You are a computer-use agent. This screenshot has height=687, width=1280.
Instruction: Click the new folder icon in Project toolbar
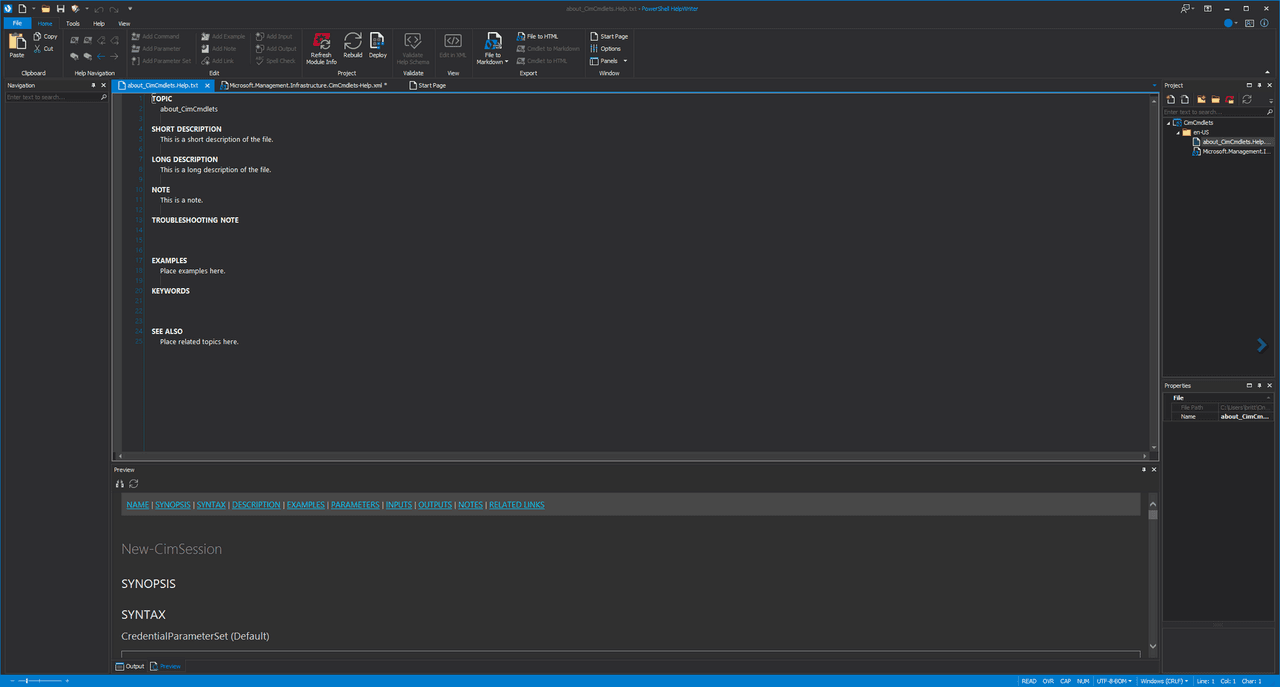[x=1201, y=99]
